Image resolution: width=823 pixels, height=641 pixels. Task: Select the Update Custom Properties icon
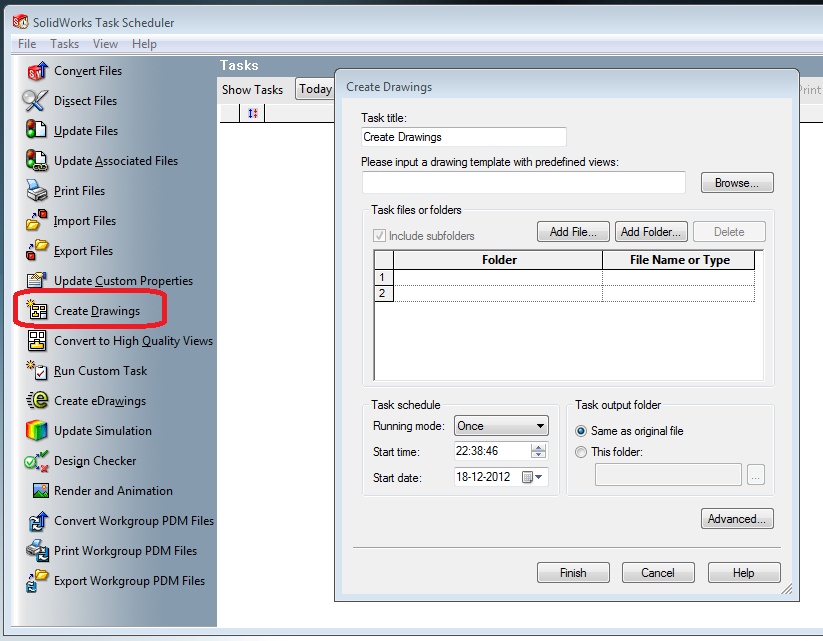pos(37,280)
